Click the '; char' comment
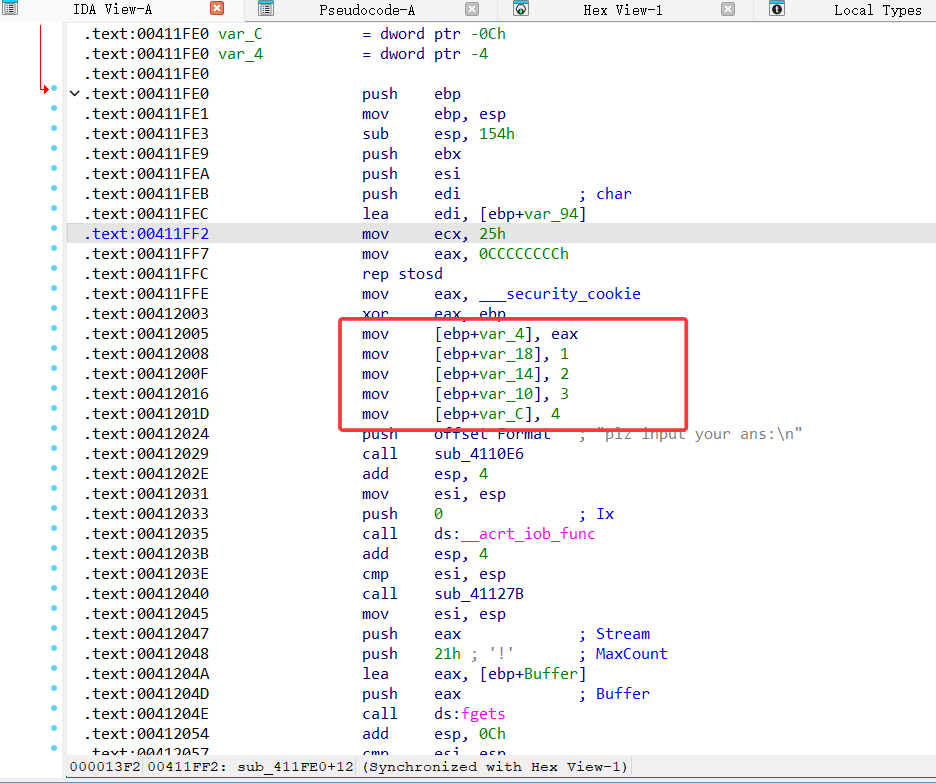Image resolution: width=936 pixels, height=783 pixels. pos(605,194)
